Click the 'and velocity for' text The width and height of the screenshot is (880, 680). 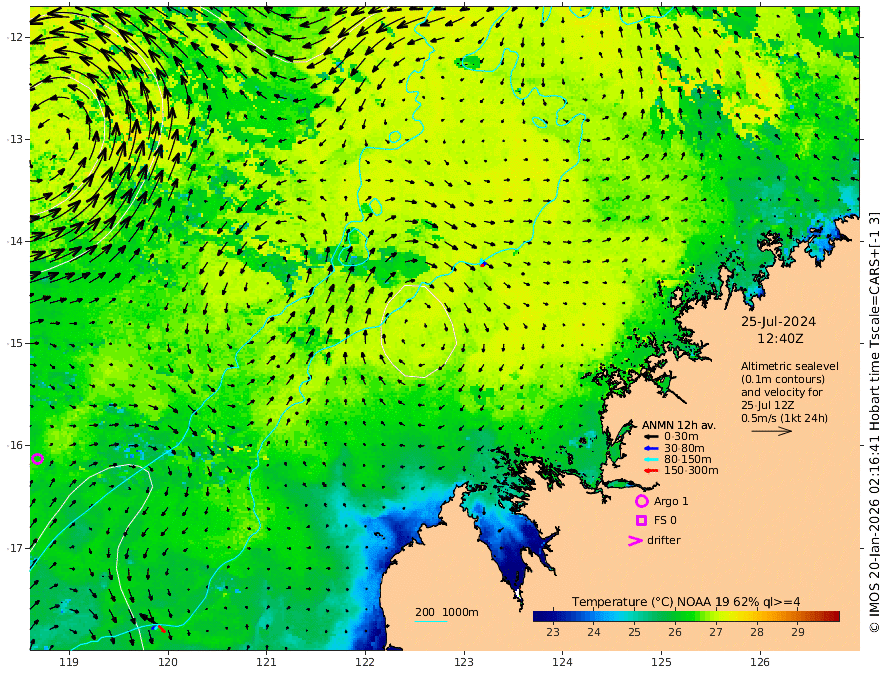[x=782, y=392]
